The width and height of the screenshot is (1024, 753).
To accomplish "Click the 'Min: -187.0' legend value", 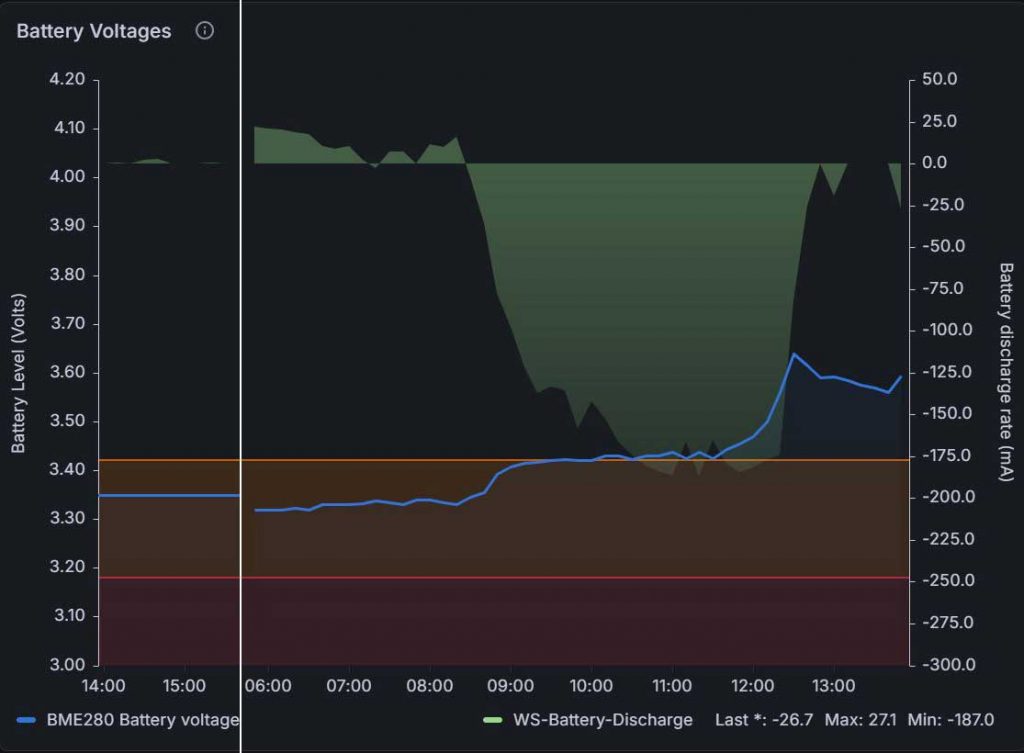I will 951,720.
